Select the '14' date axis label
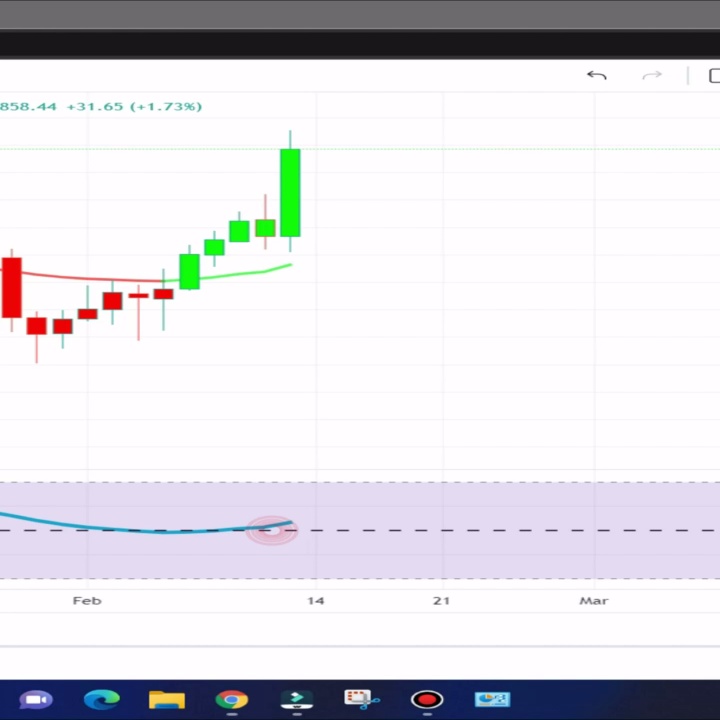This screenshot has width=720, height=720. click(x=315, y=601)
